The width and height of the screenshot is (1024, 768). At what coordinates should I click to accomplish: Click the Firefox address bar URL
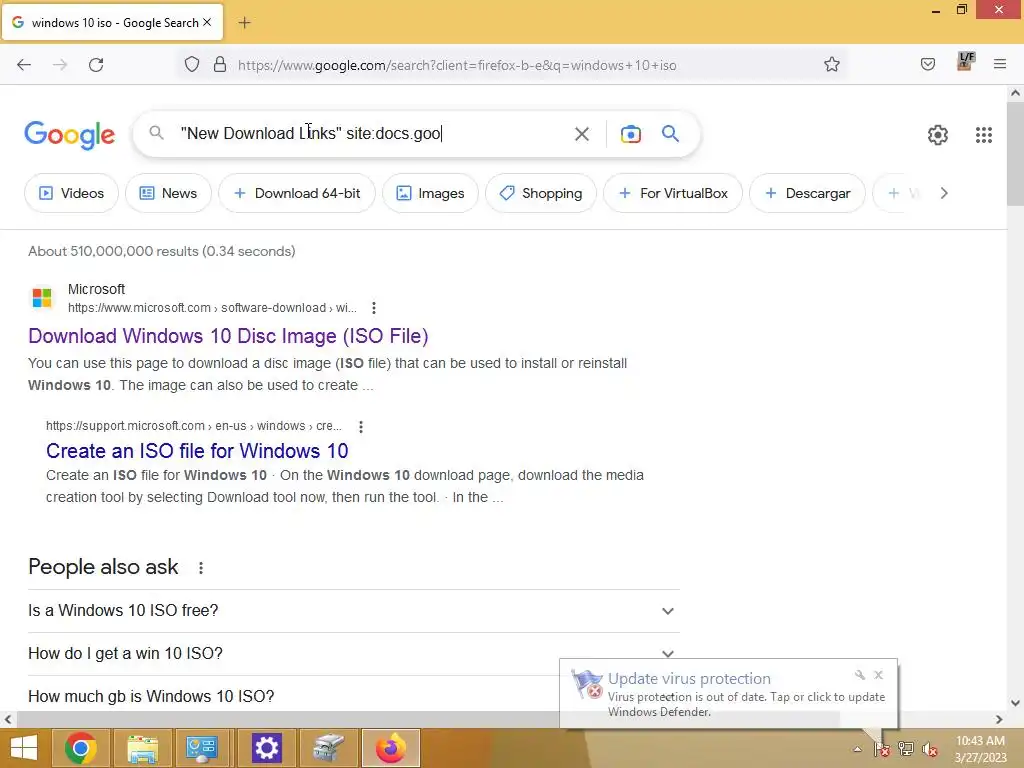[456, 65]
